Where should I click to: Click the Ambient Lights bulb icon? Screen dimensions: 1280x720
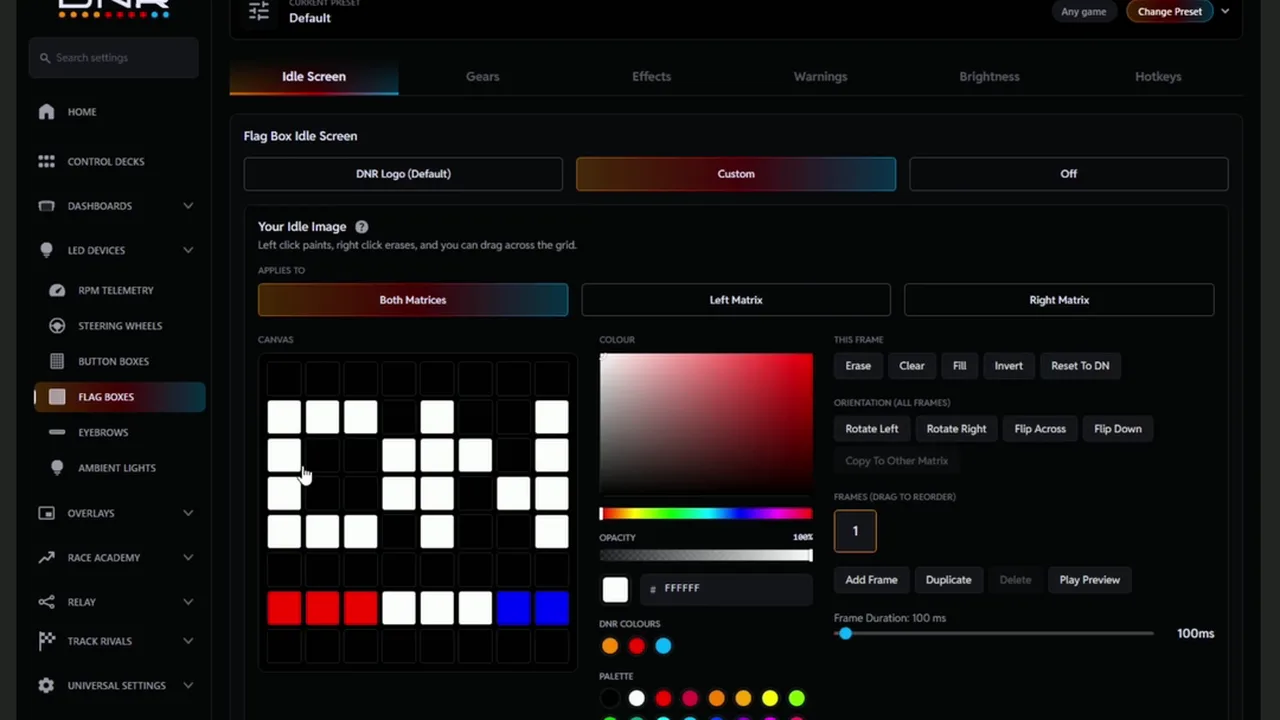[x=57, y=468]
